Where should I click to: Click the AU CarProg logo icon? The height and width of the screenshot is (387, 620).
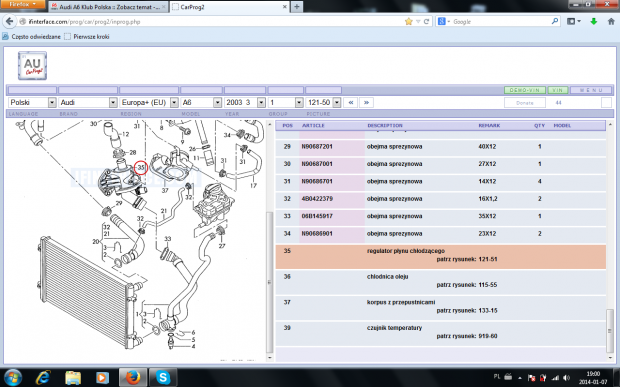pos(32,66)
